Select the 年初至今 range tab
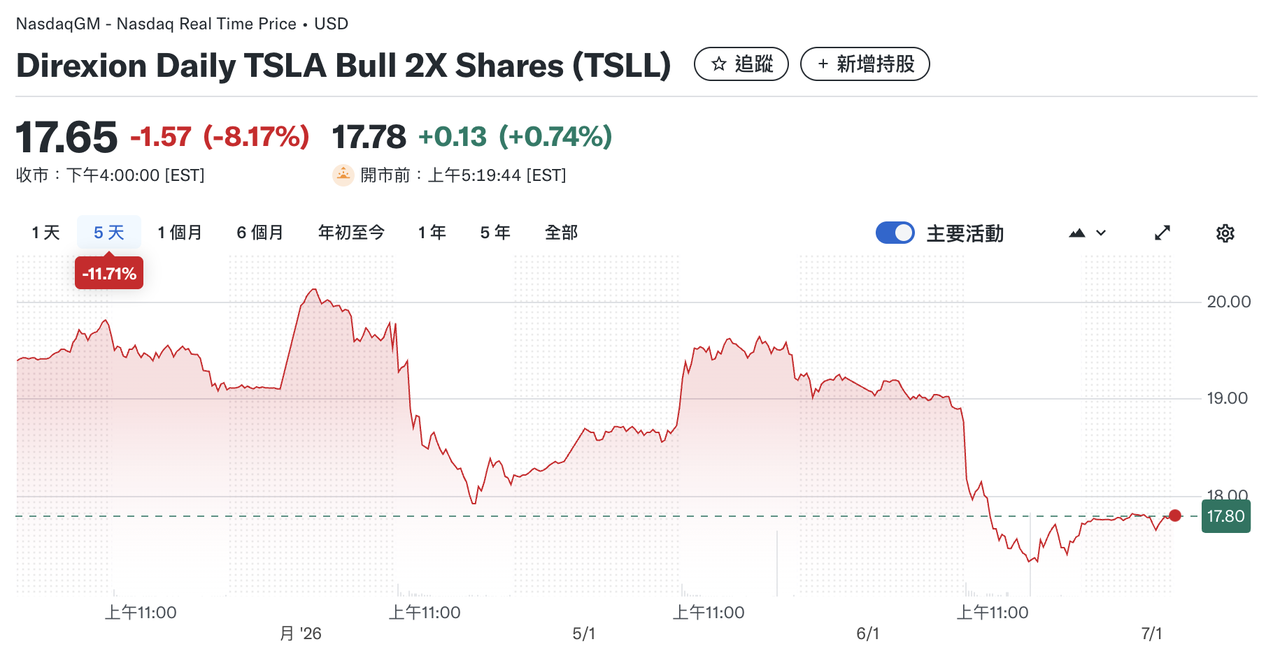Image resolution: width=1280 pixels, height=658 pixels. click(350, 231)
